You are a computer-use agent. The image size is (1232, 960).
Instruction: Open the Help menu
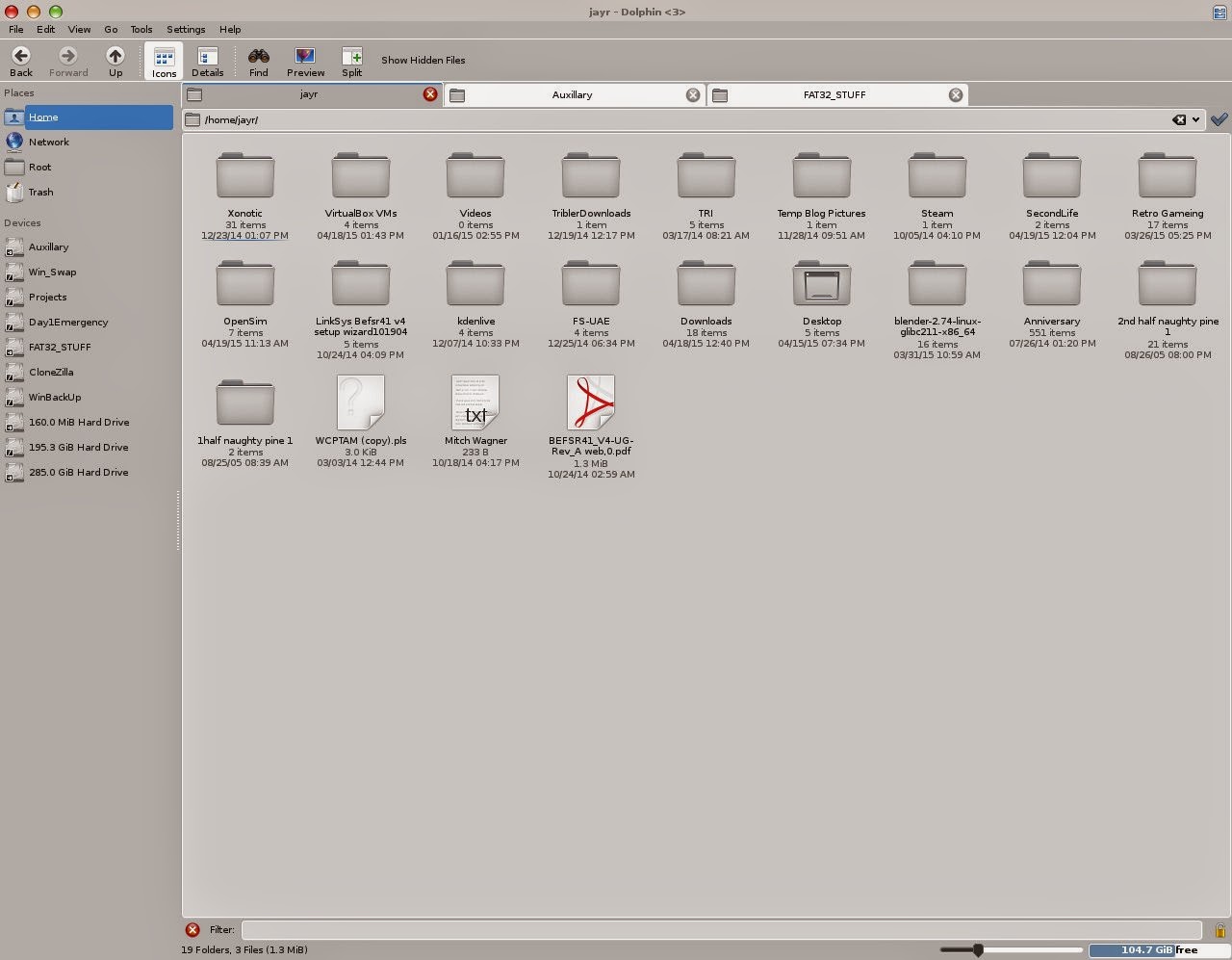coord(230,30)
